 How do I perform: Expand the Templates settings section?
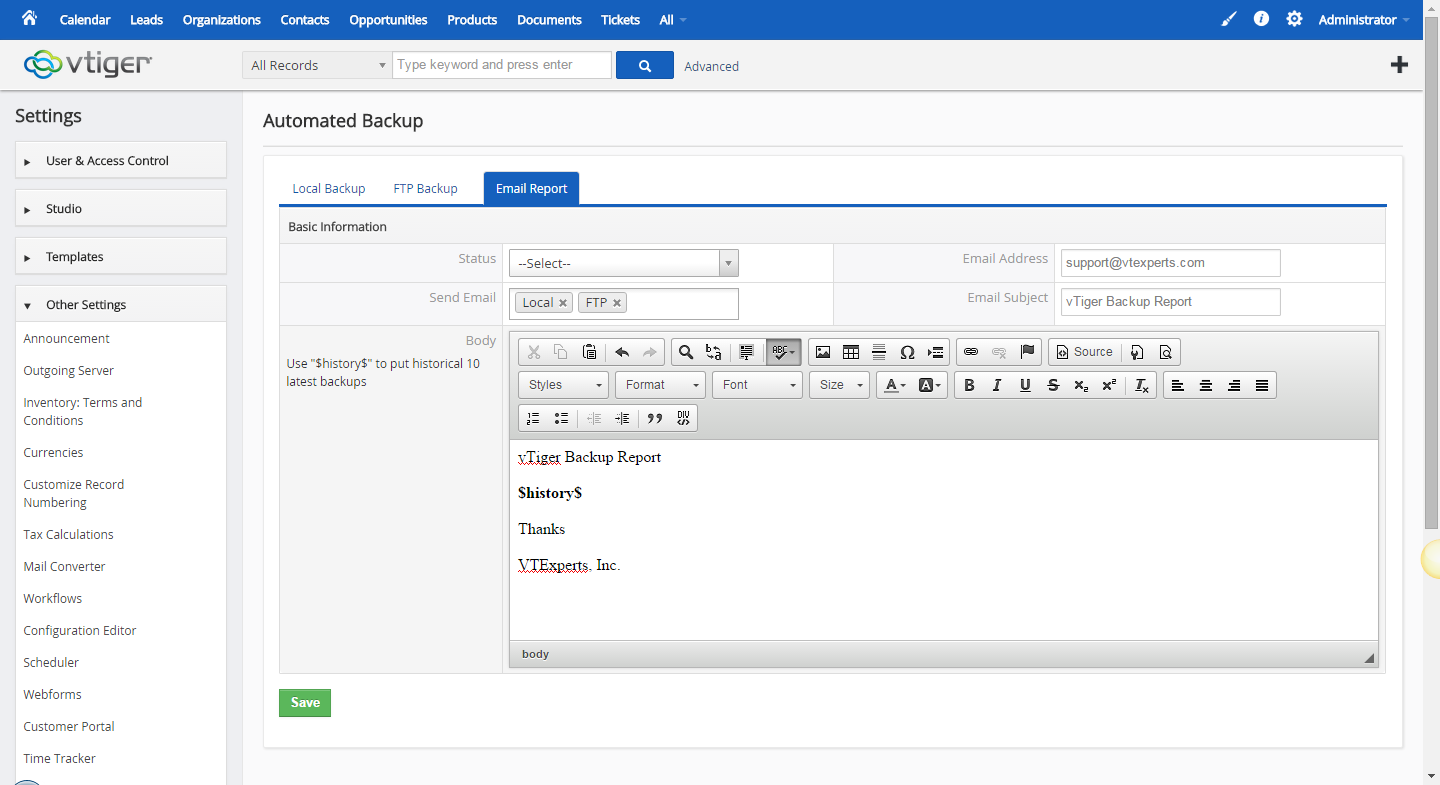pyautogui.click(x=121, y=256)
